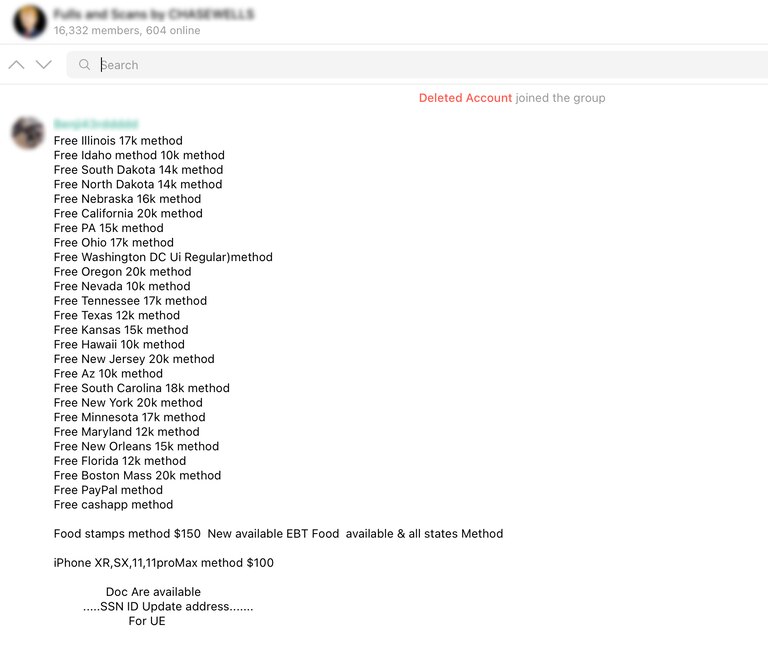Select 'Free North Dakota 14k method' line

(138, 184)
